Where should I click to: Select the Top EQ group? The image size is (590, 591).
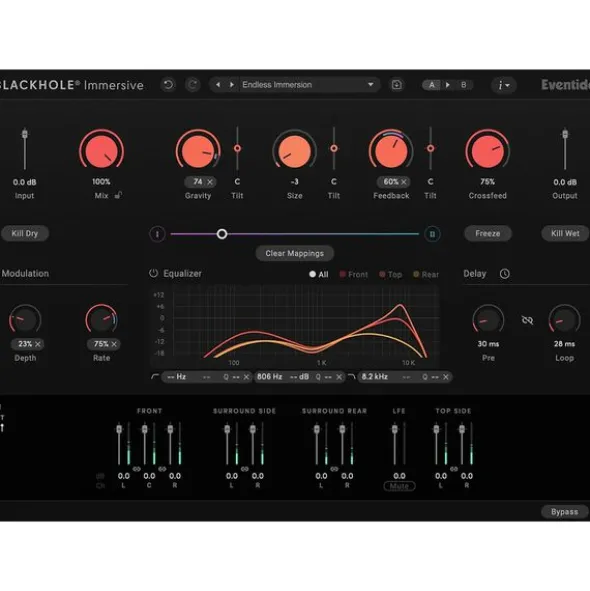tap(391, 274)
